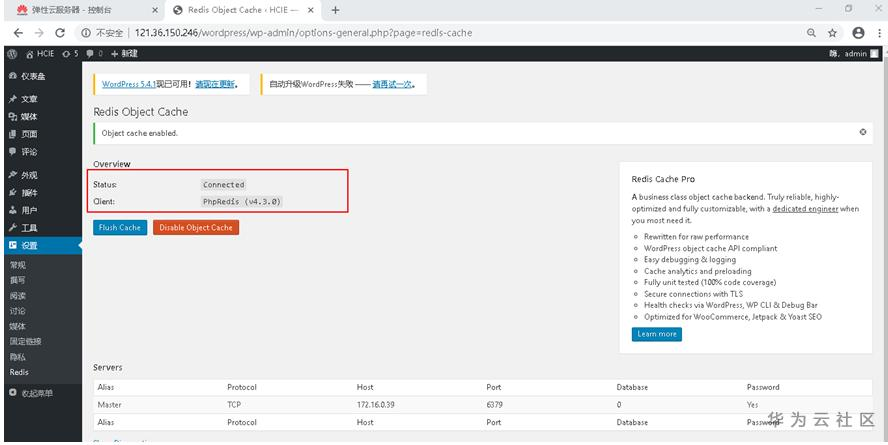Viewport: 888px width, 445px height.
Task: Click the dedicated engineer link
Action: [x=805, y=209]
